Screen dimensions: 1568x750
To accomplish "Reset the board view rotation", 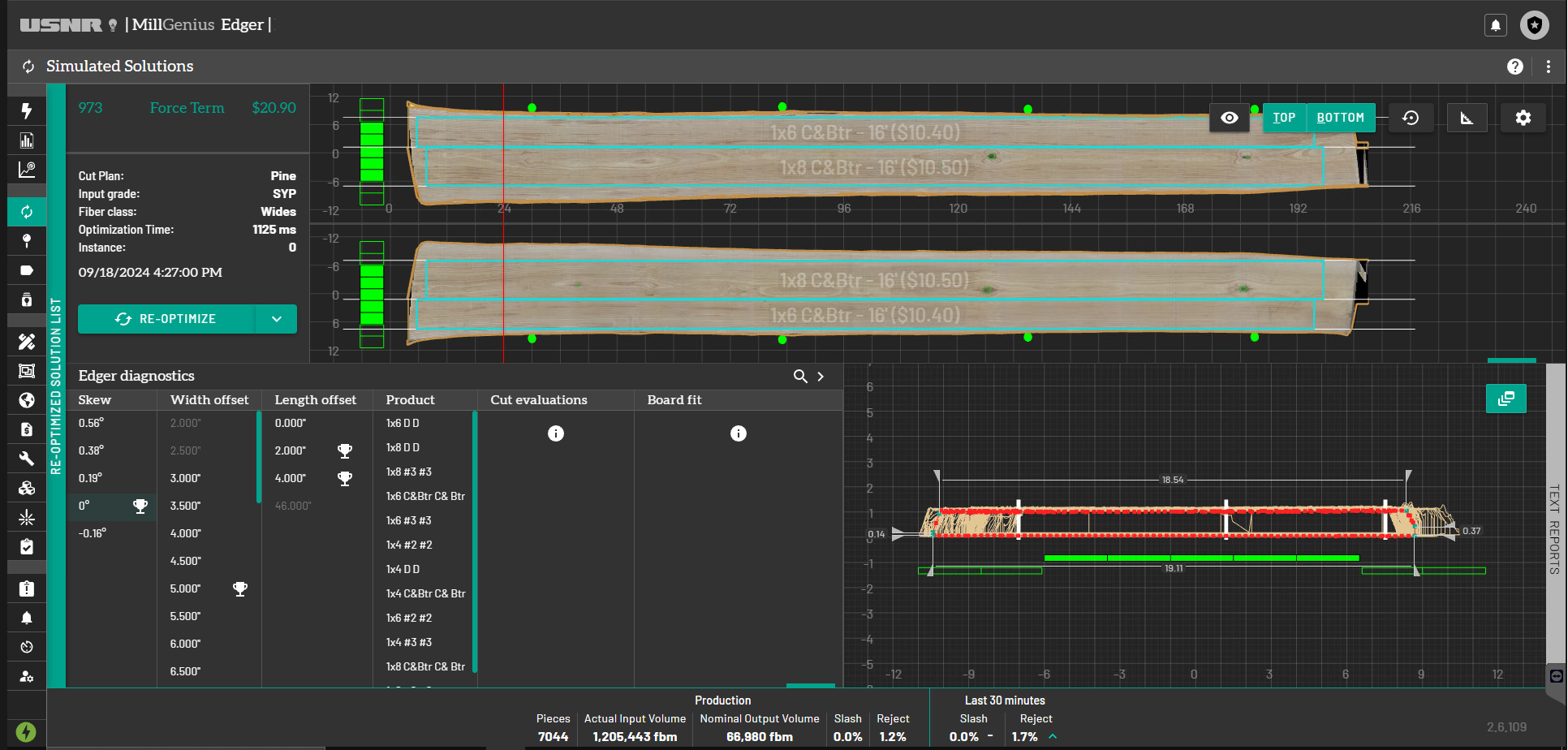I will click(1411, 118).
